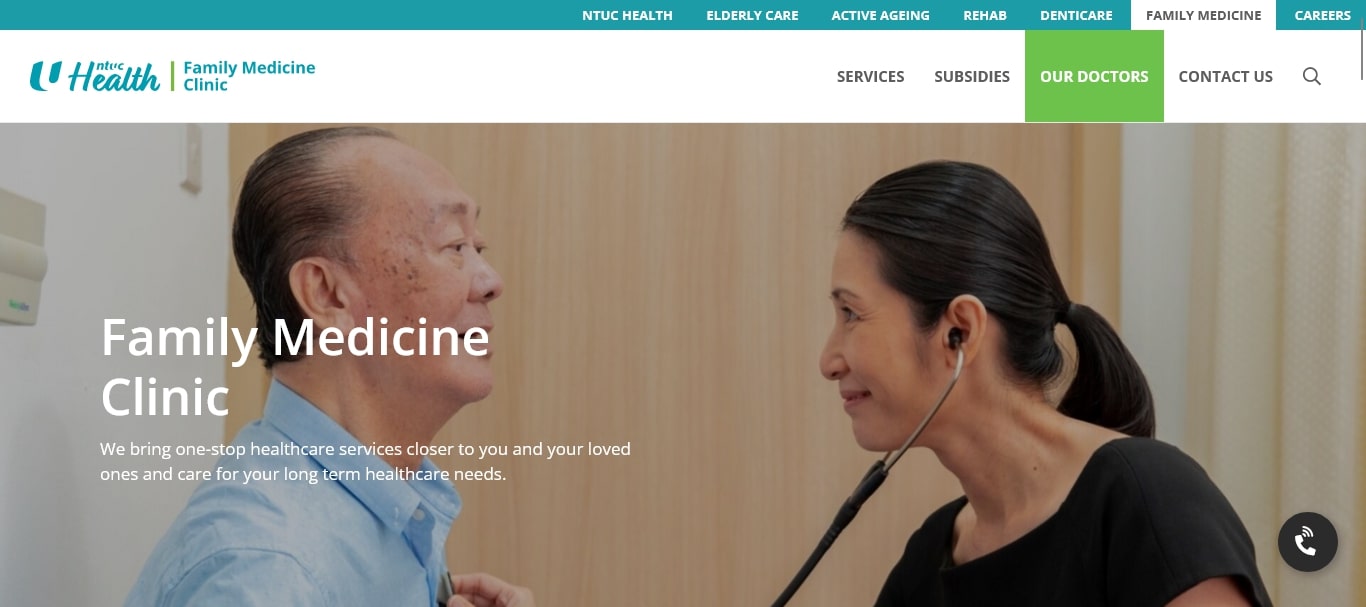The width and height of the screenshot is (1366, 607).
Task: Select the highlighted OUR DOCTORS menu item
Action: pos(1094,76)
